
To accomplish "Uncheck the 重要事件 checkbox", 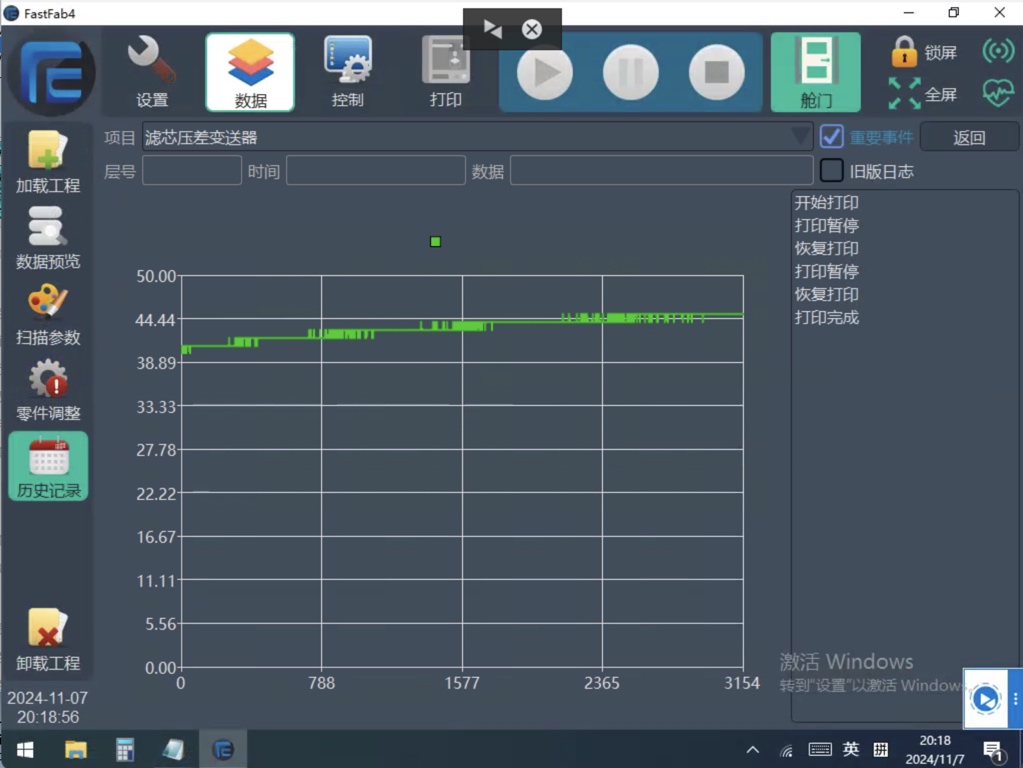I will click(x=831, y=137).
